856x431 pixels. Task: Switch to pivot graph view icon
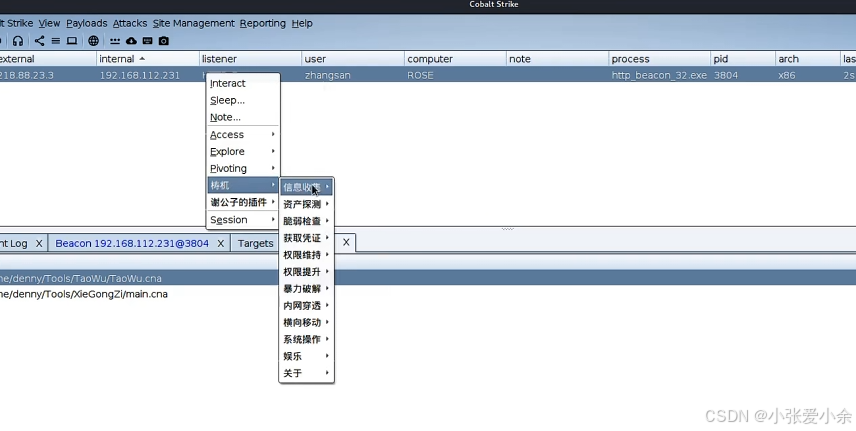pyautogui.click(x=39, y=41)
